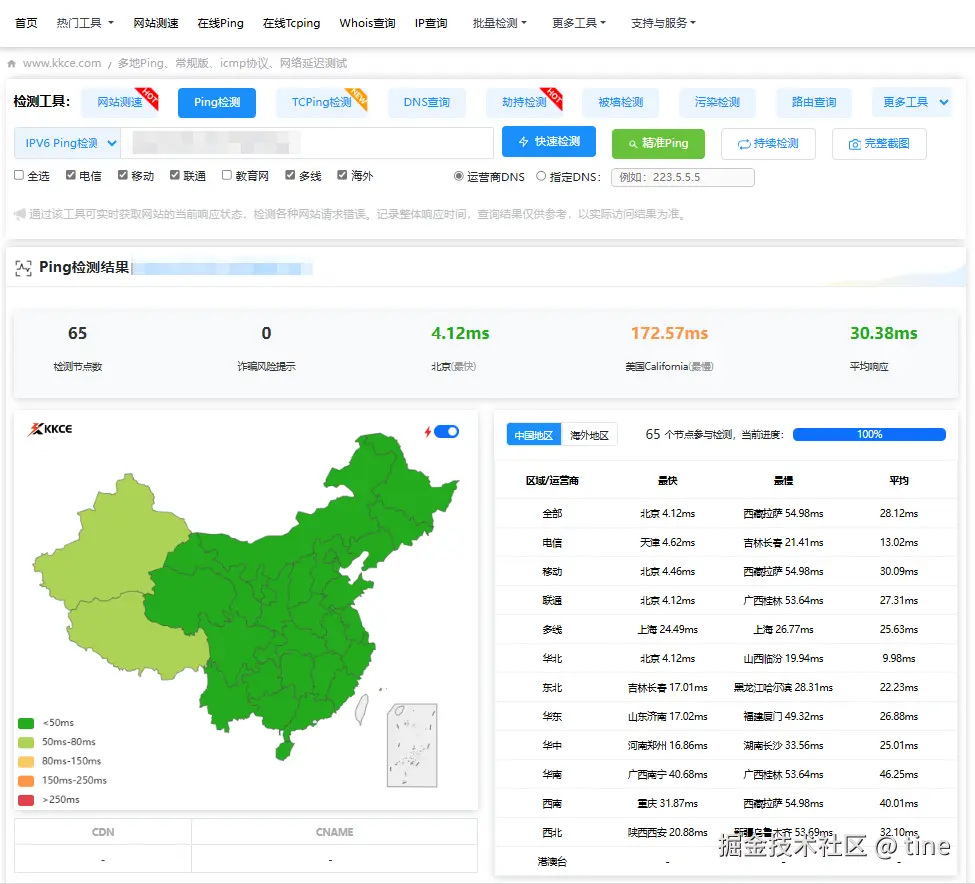The image size is (975, 884).
Task: Select the TCPing检测 tool button
Action: pos(321,103)
